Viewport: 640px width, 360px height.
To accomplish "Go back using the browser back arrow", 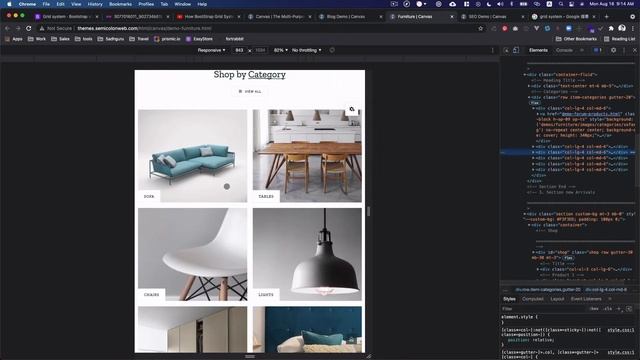I will click(x=7, y=28).
